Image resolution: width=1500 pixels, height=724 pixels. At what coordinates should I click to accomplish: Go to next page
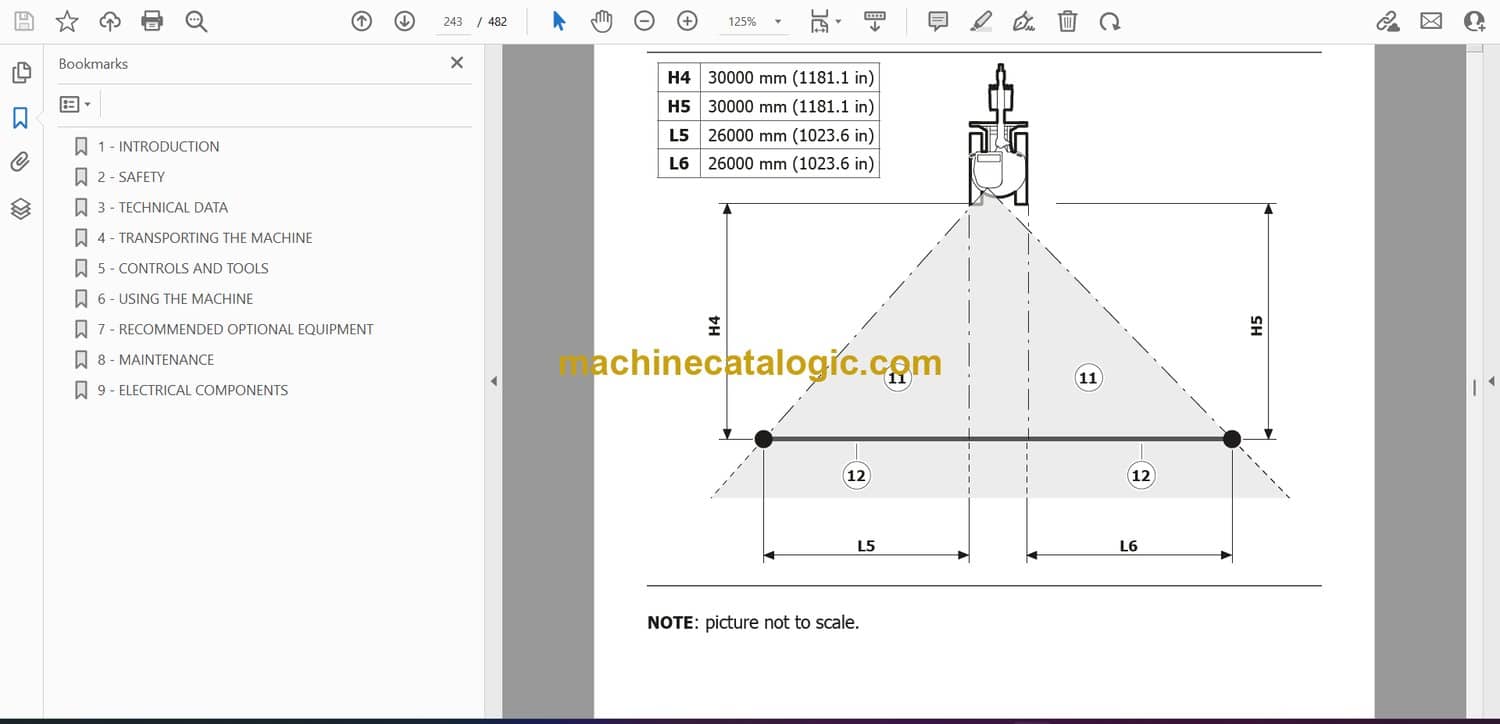[x=404, y=21]
